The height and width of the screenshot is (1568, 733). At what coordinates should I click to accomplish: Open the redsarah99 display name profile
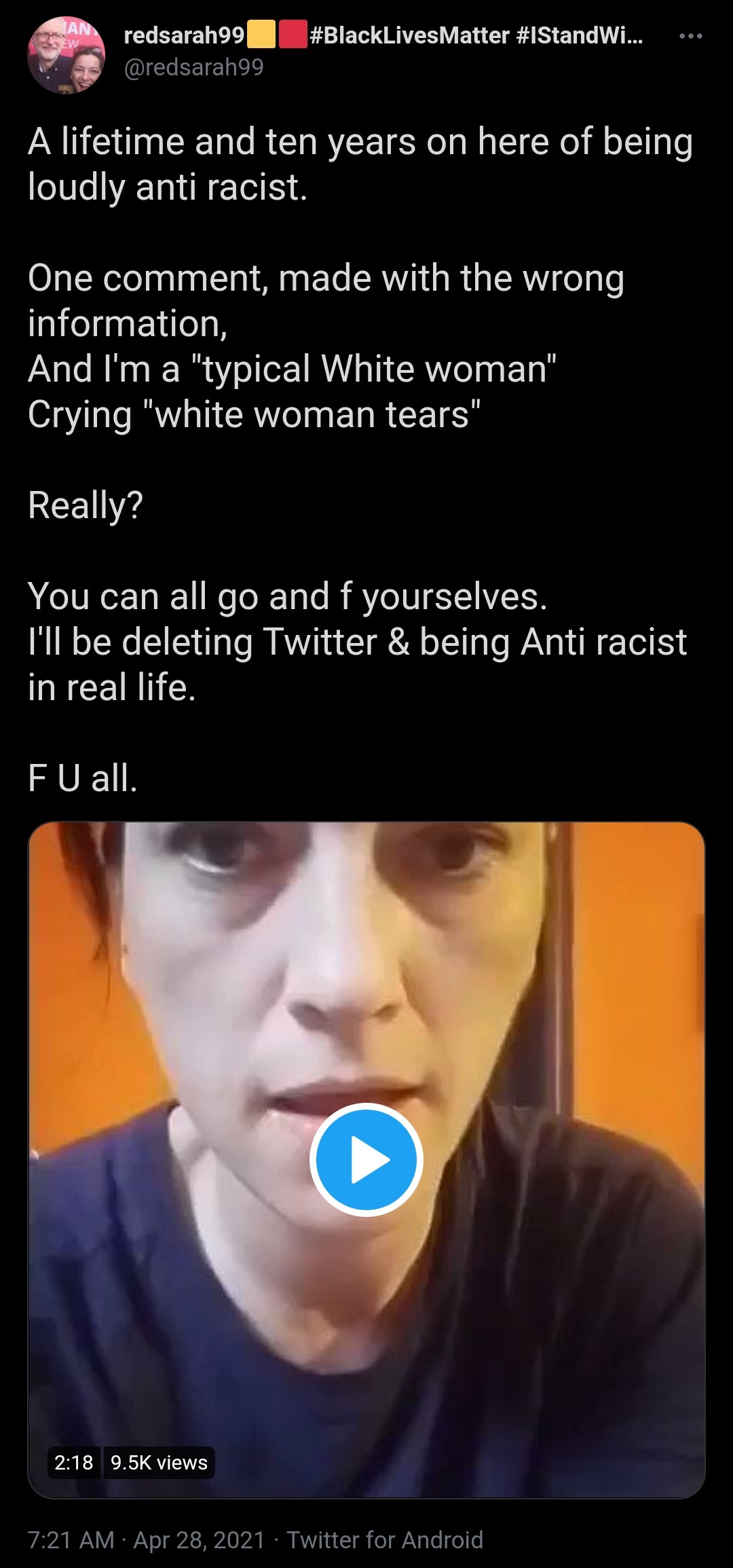pyautogui.click(x=184, y=35)
